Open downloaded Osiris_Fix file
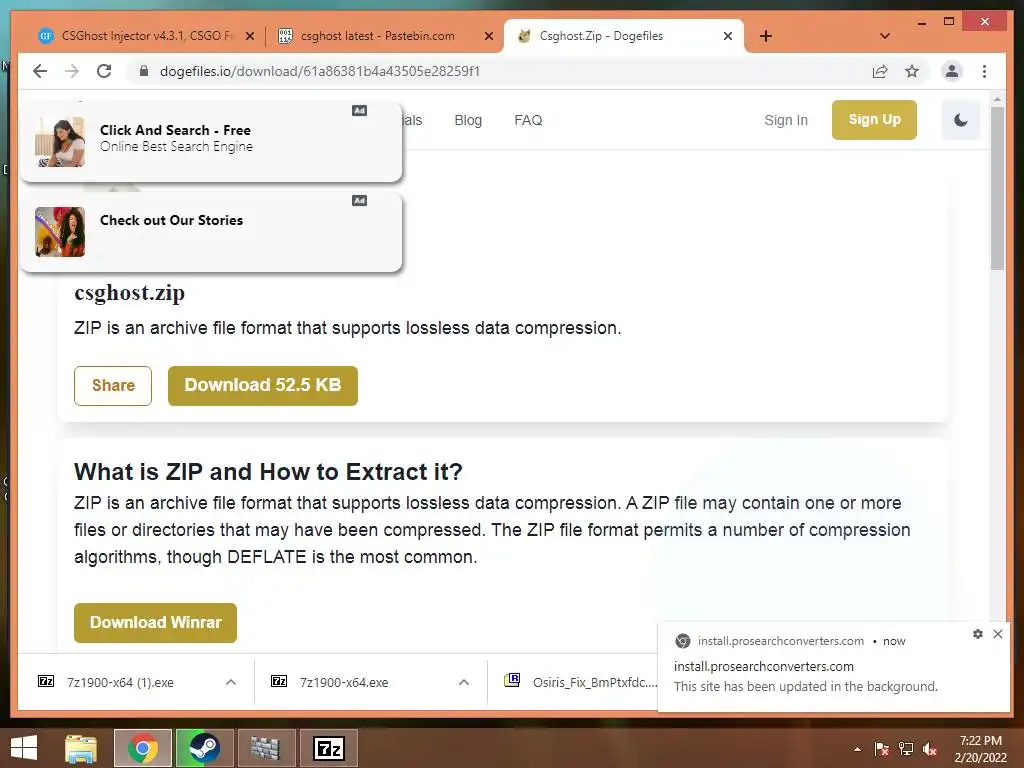Screen dimensions: 1024x768 tap(594, 682)
